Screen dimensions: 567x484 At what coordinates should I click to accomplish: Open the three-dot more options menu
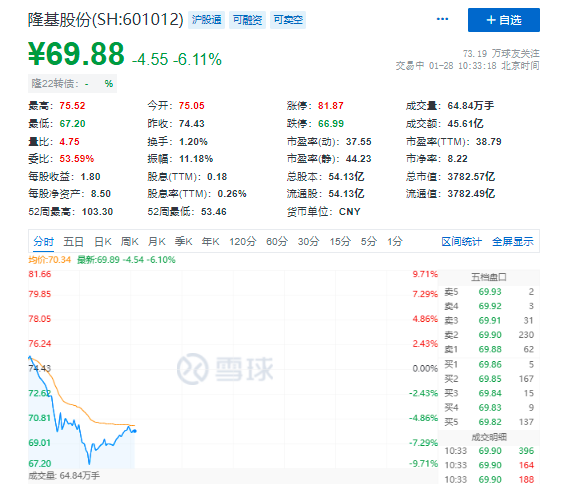[443, 19]
